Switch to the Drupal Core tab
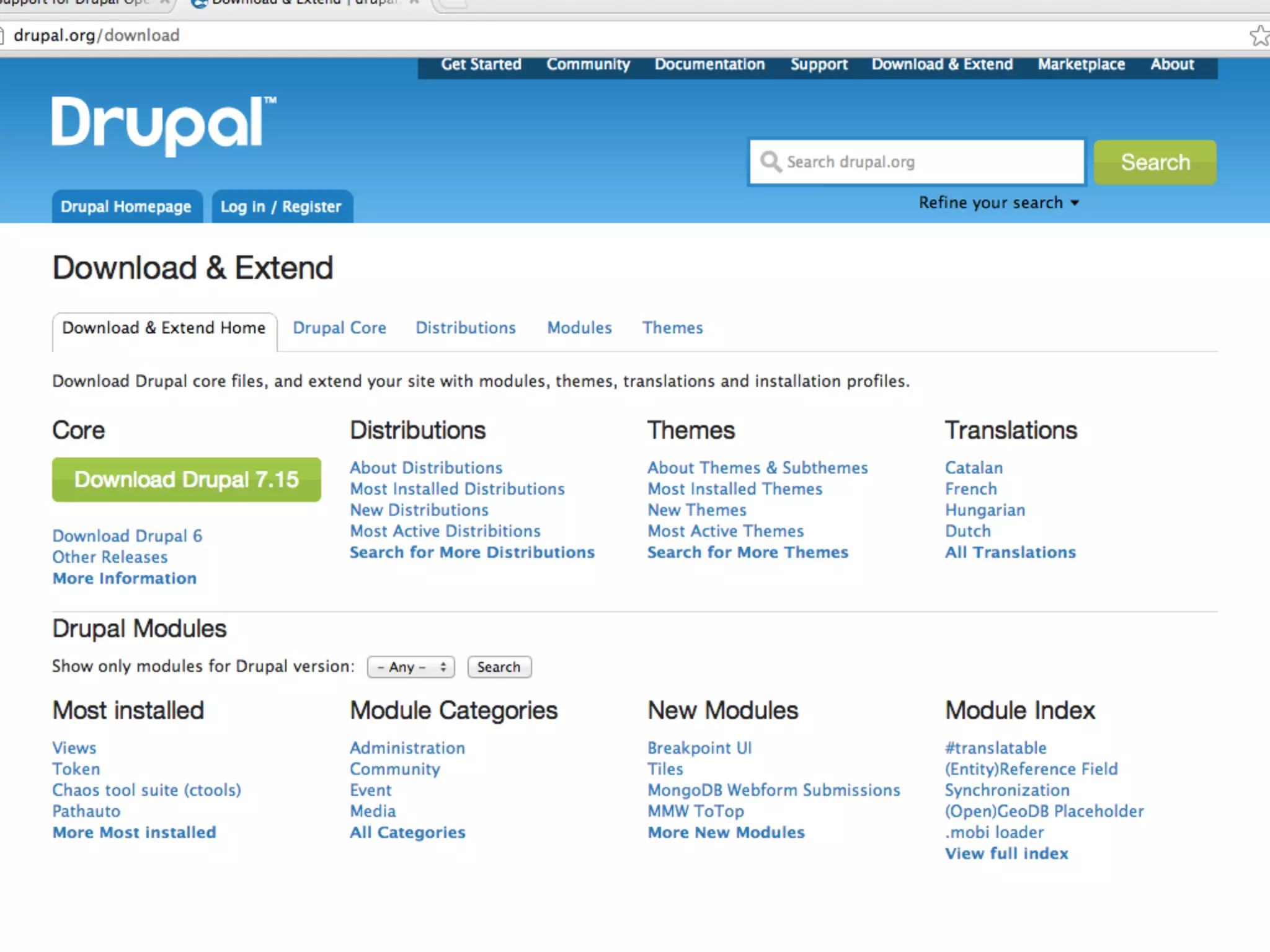Viewport: 1270px width, 952px height. (x=339, y=328)
